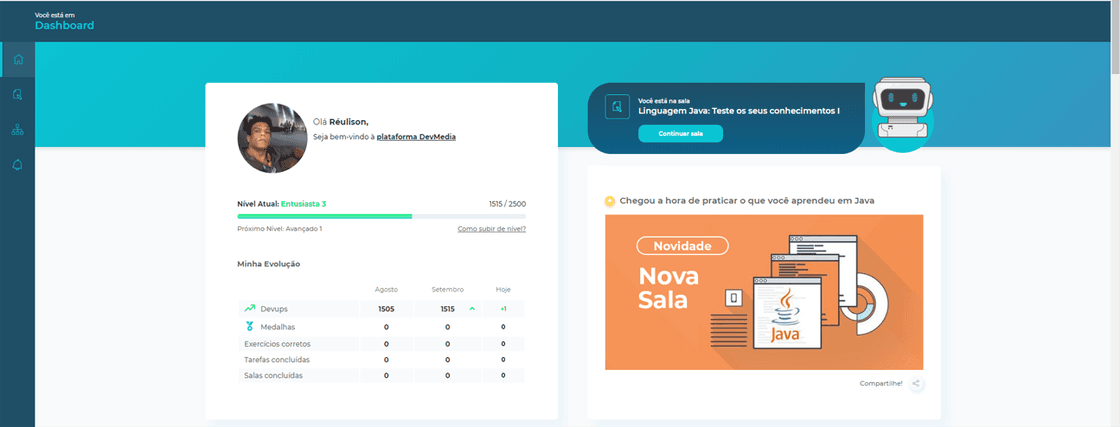Open the Nova Sala Java banner
Viewport: 1120px width, 427px height.
coord(764,292)
